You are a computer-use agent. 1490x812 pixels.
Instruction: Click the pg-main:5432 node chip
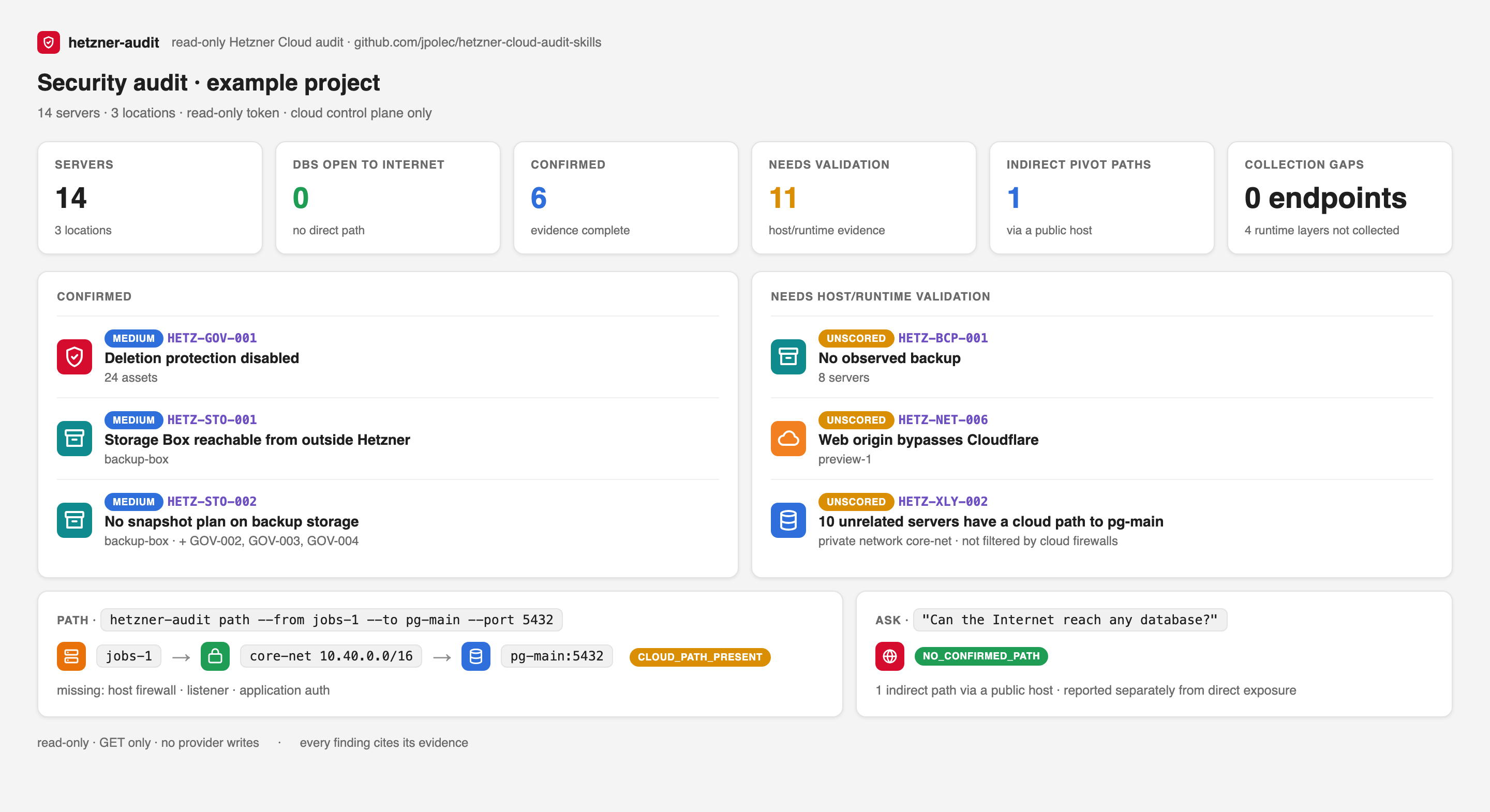click(x=557, y=656)
